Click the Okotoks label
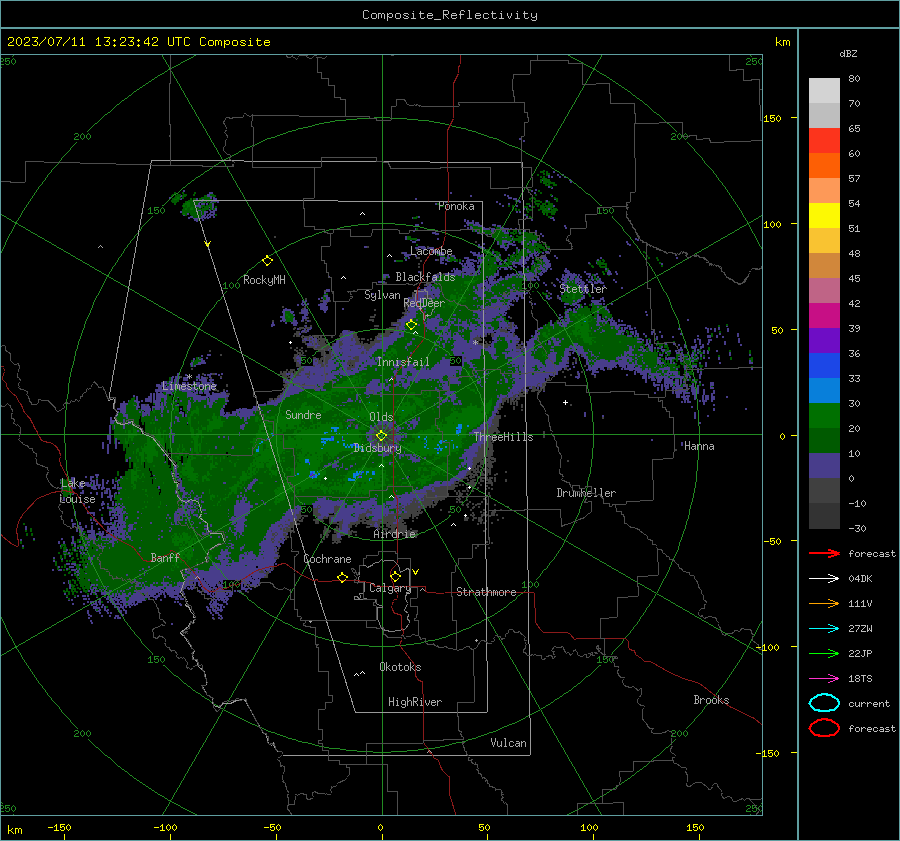Viewport: 900px width, 841px height. 400,667
